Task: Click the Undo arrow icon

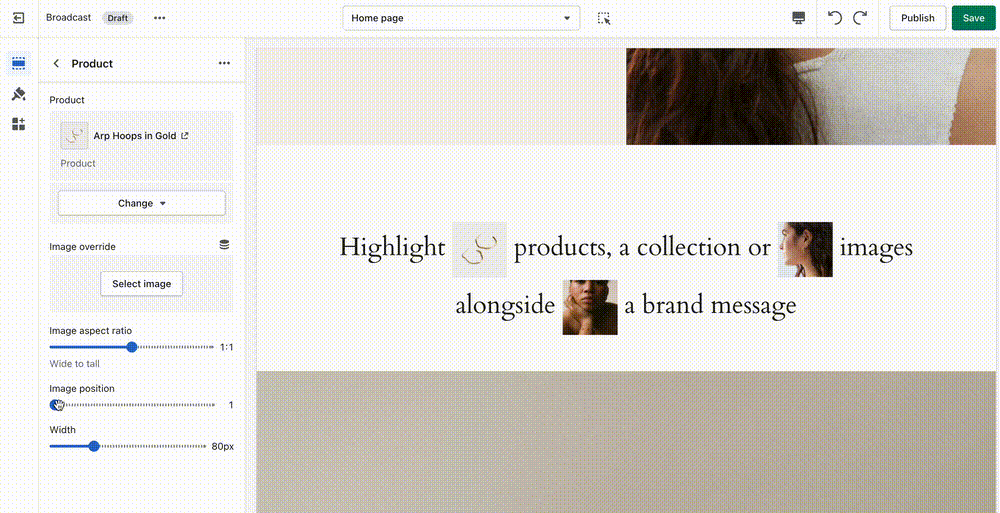Action: tap(835, 18)
